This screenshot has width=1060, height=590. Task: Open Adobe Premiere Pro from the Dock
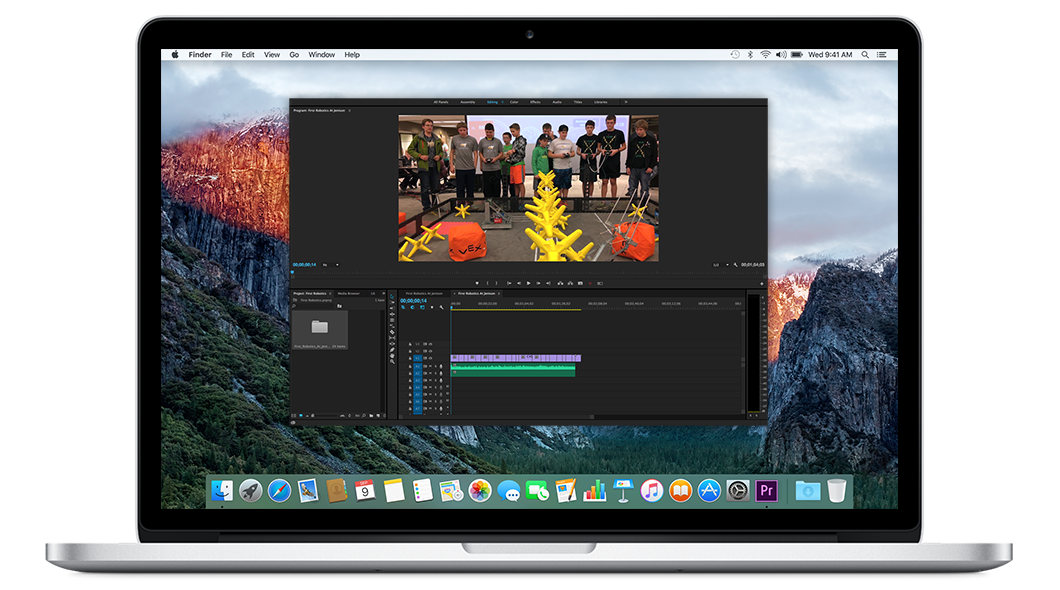[767, 490]
